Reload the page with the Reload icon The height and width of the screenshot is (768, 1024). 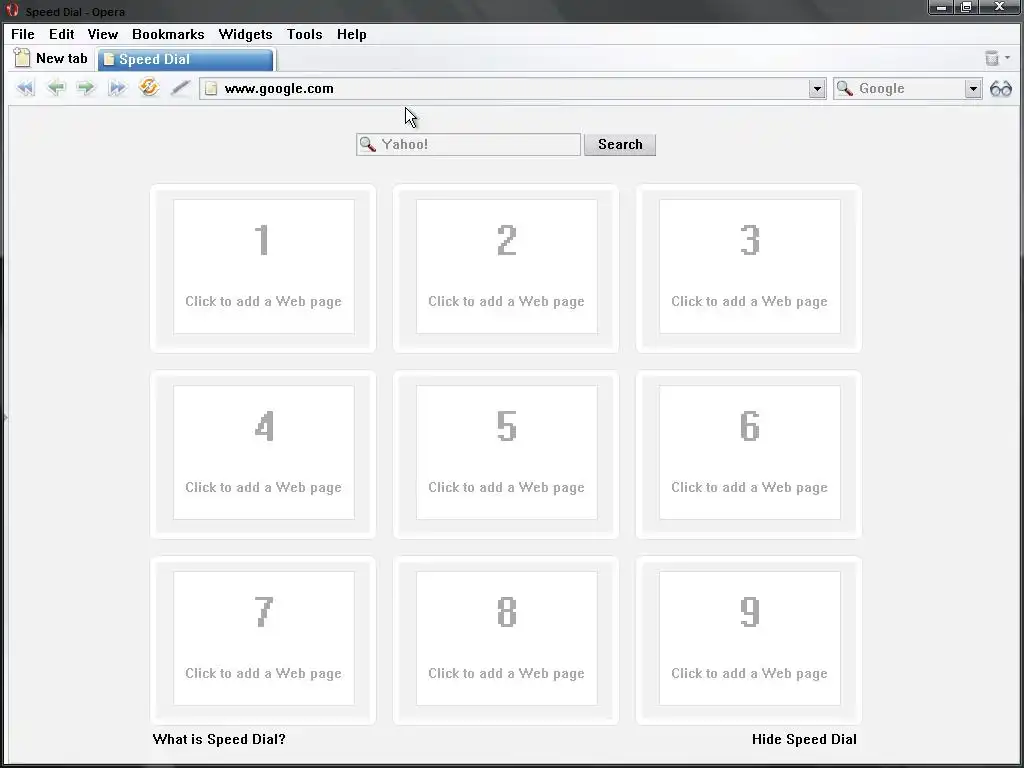149,87
